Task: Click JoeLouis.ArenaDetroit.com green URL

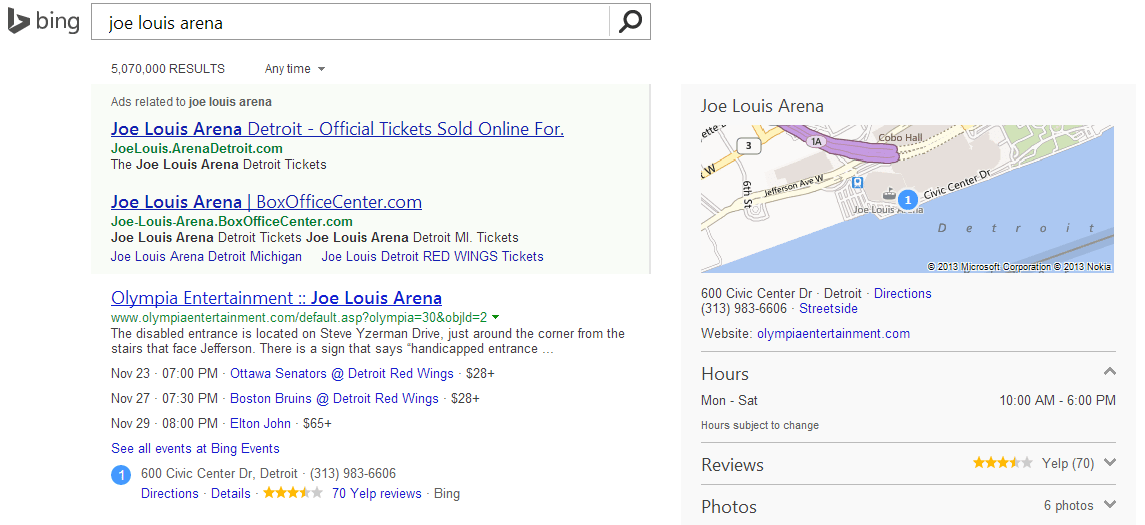Action: (196, 148)
